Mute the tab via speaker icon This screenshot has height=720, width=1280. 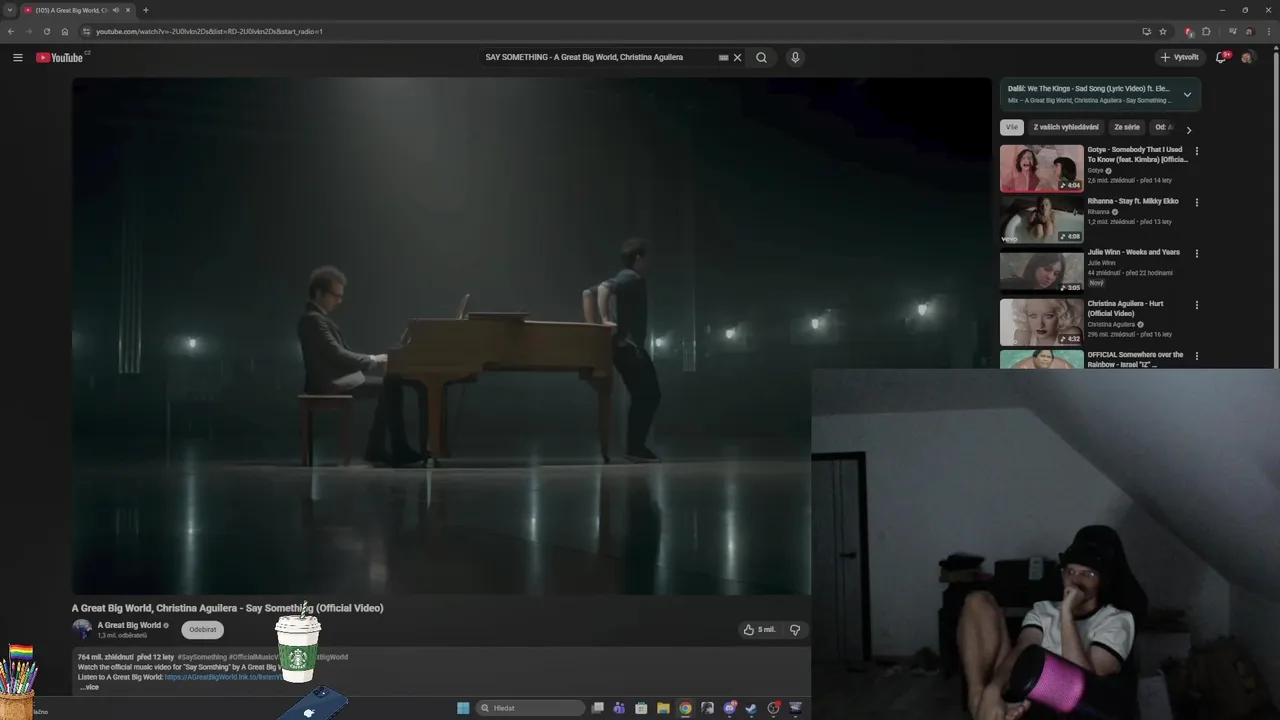coord(116,10)
